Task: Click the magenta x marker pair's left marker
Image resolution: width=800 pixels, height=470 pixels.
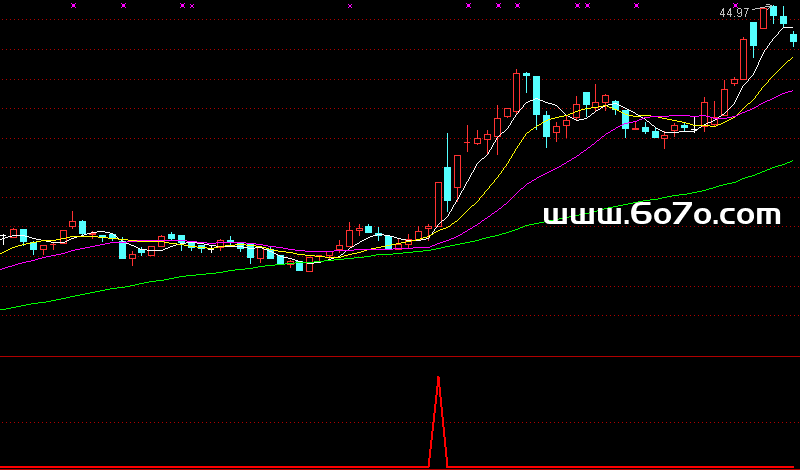Action: 182,6
